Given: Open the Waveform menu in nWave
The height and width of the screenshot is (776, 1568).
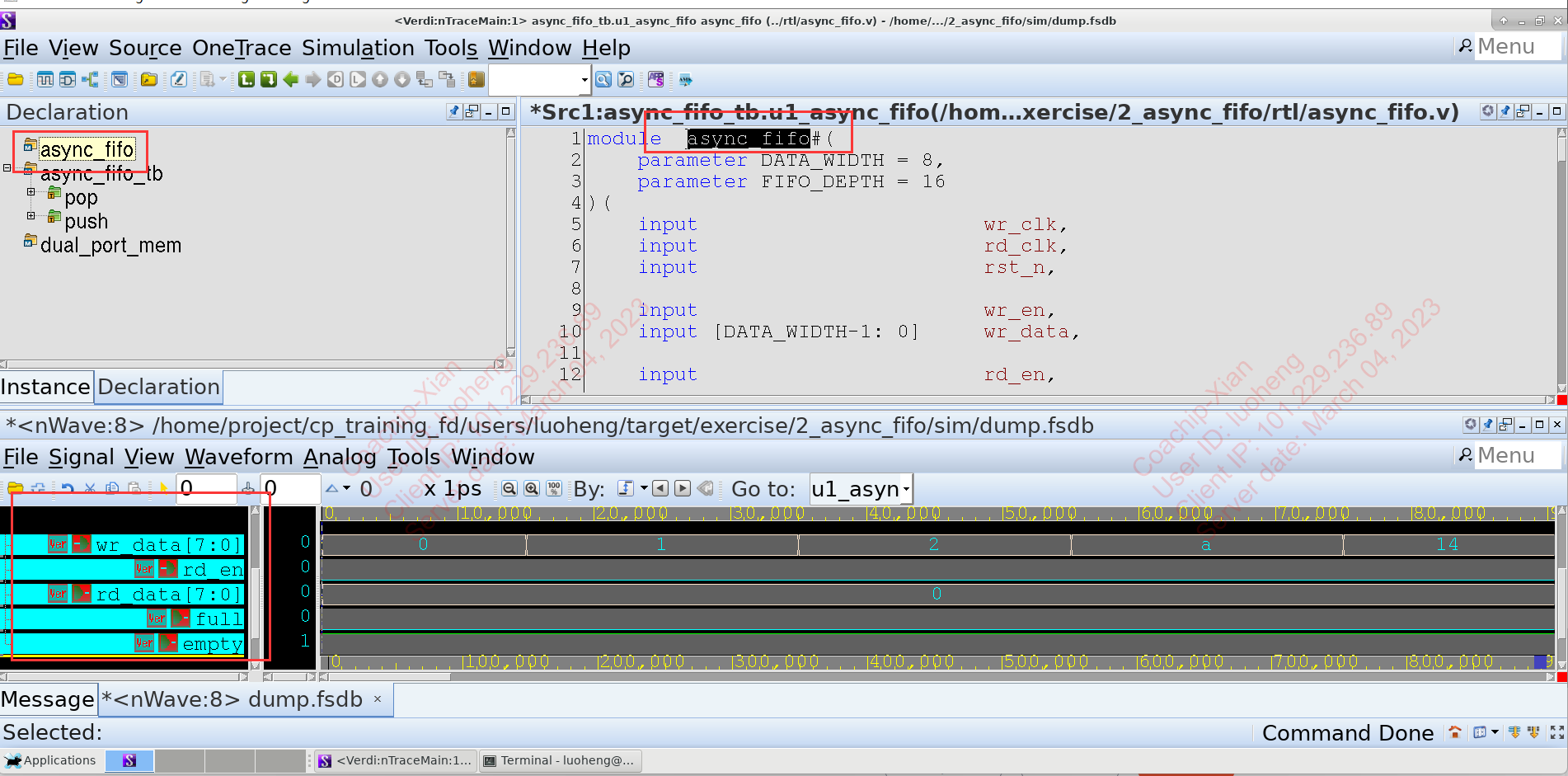Looking at the screenshot, I should tap(239, 457).
